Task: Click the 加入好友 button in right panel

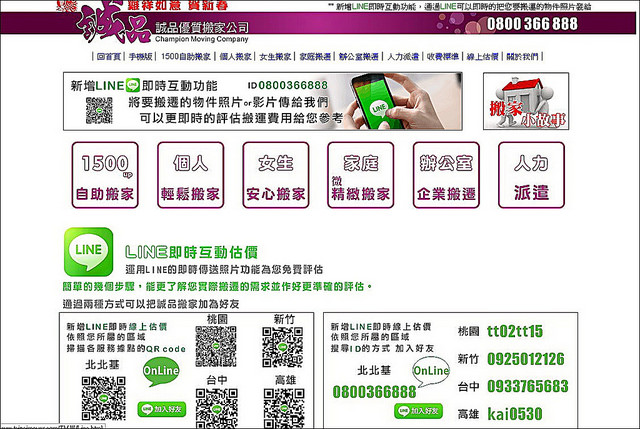Action: (x=420, y=410)
